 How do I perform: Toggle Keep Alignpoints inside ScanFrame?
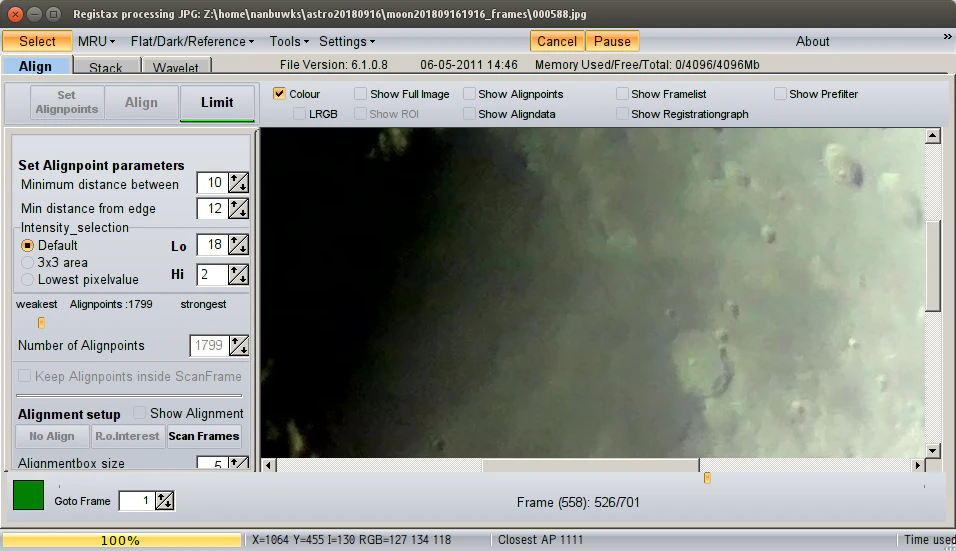24,376
